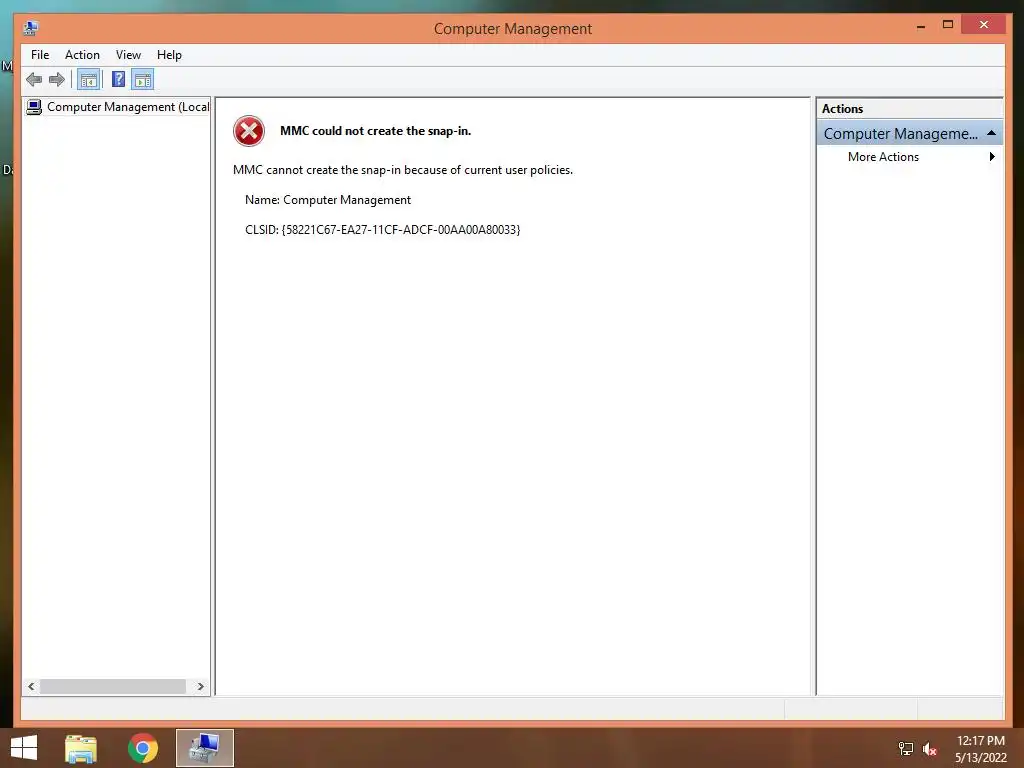
Task: Maximize the Computer Management window
Action: [948, 25]
